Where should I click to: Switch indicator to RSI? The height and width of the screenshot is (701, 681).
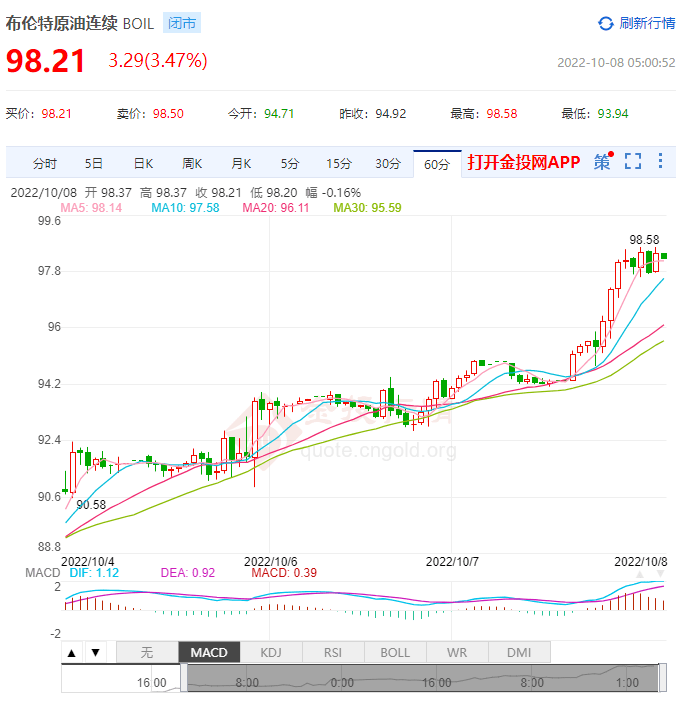333,653
